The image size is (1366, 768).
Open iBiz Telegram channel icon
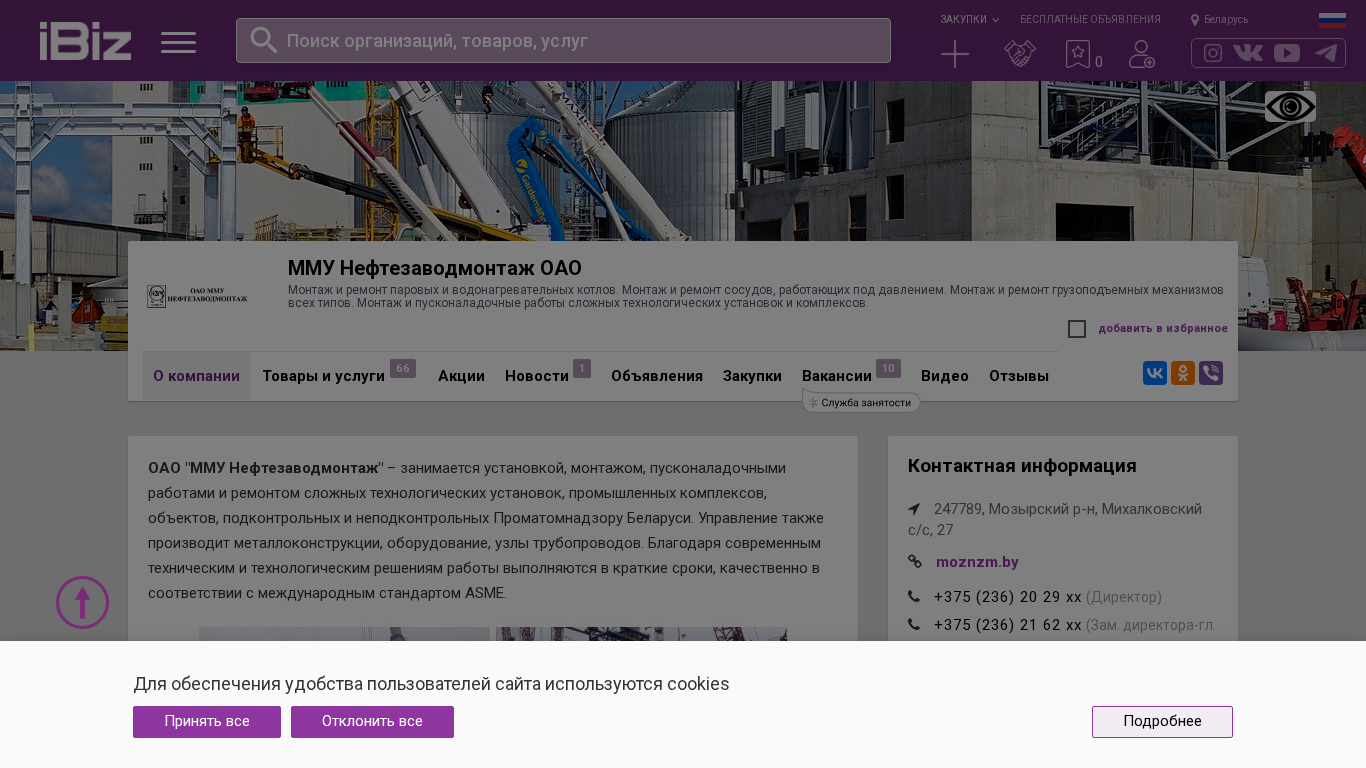[x=1326, y=53]
